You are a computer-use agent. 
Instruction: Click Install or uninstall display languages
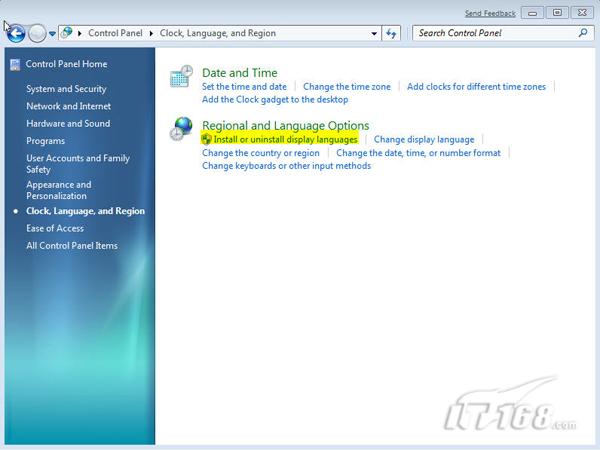[x=285, y=139]
